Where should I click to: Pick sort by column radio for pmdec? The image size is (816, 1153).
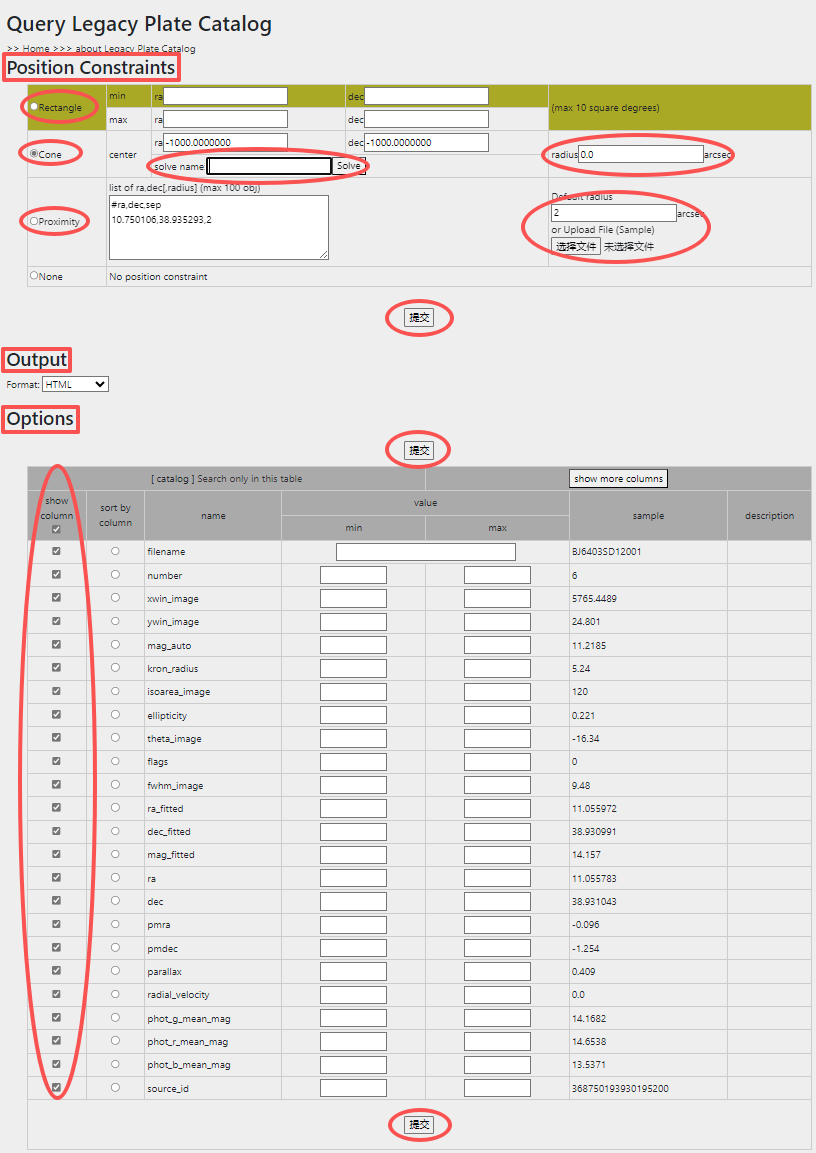115,947
